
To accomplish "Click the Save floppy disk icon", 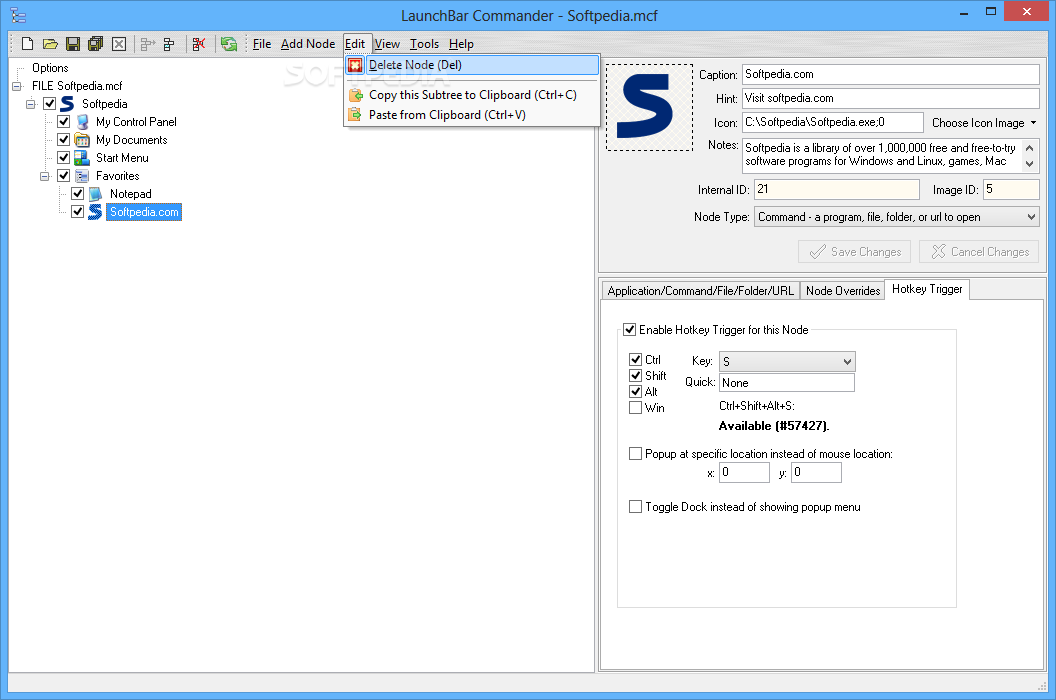I will (x=73, y=44).
